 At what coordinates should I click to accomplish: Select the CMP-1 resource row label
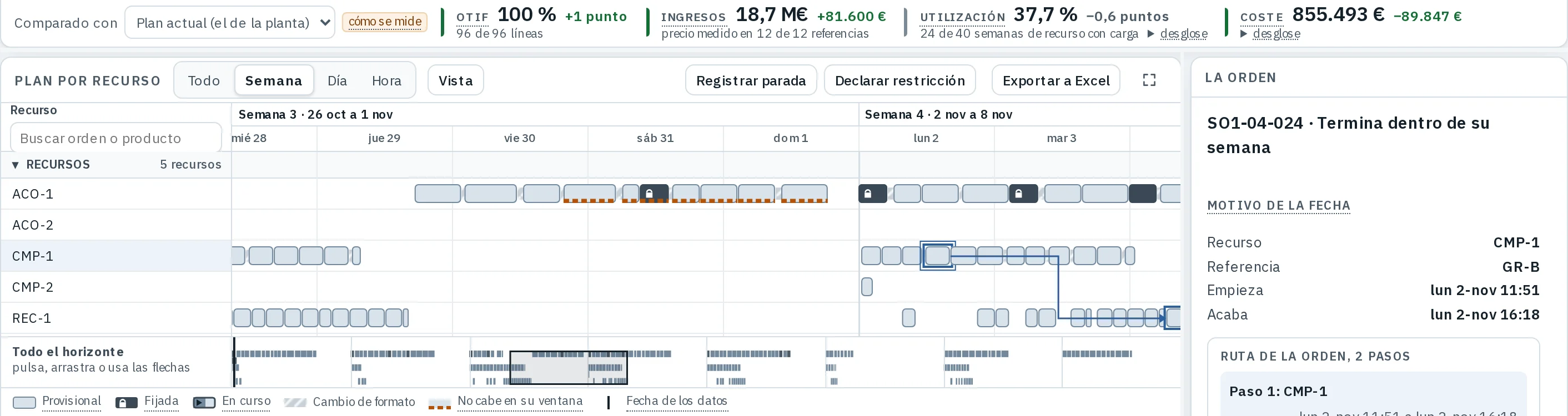[33, 256]
